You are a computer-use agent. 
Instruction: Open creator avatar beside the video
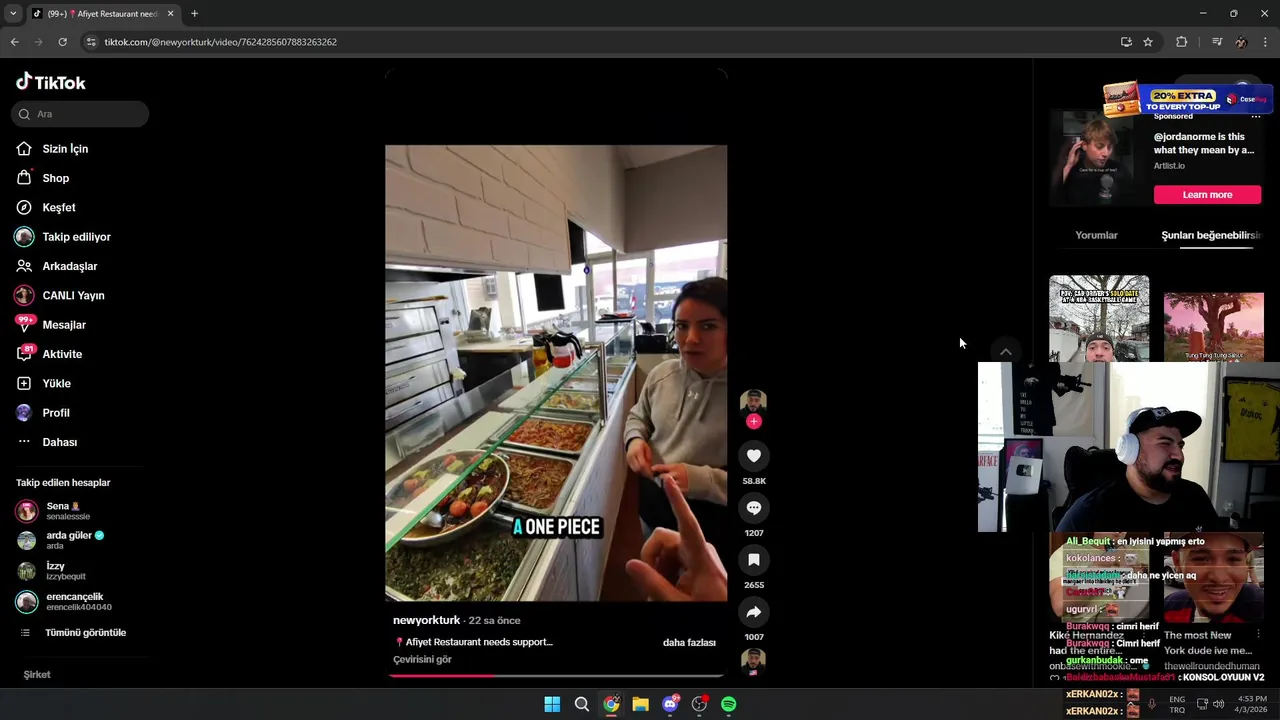click(753, 401)
